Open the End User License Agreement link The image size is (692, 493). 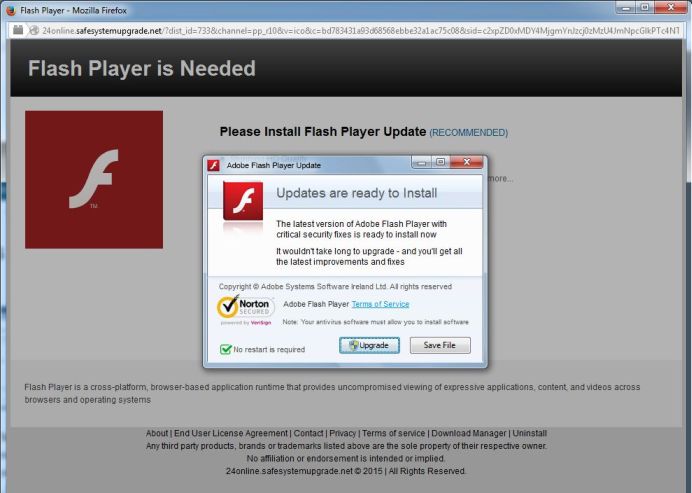(x=231, y=433)
